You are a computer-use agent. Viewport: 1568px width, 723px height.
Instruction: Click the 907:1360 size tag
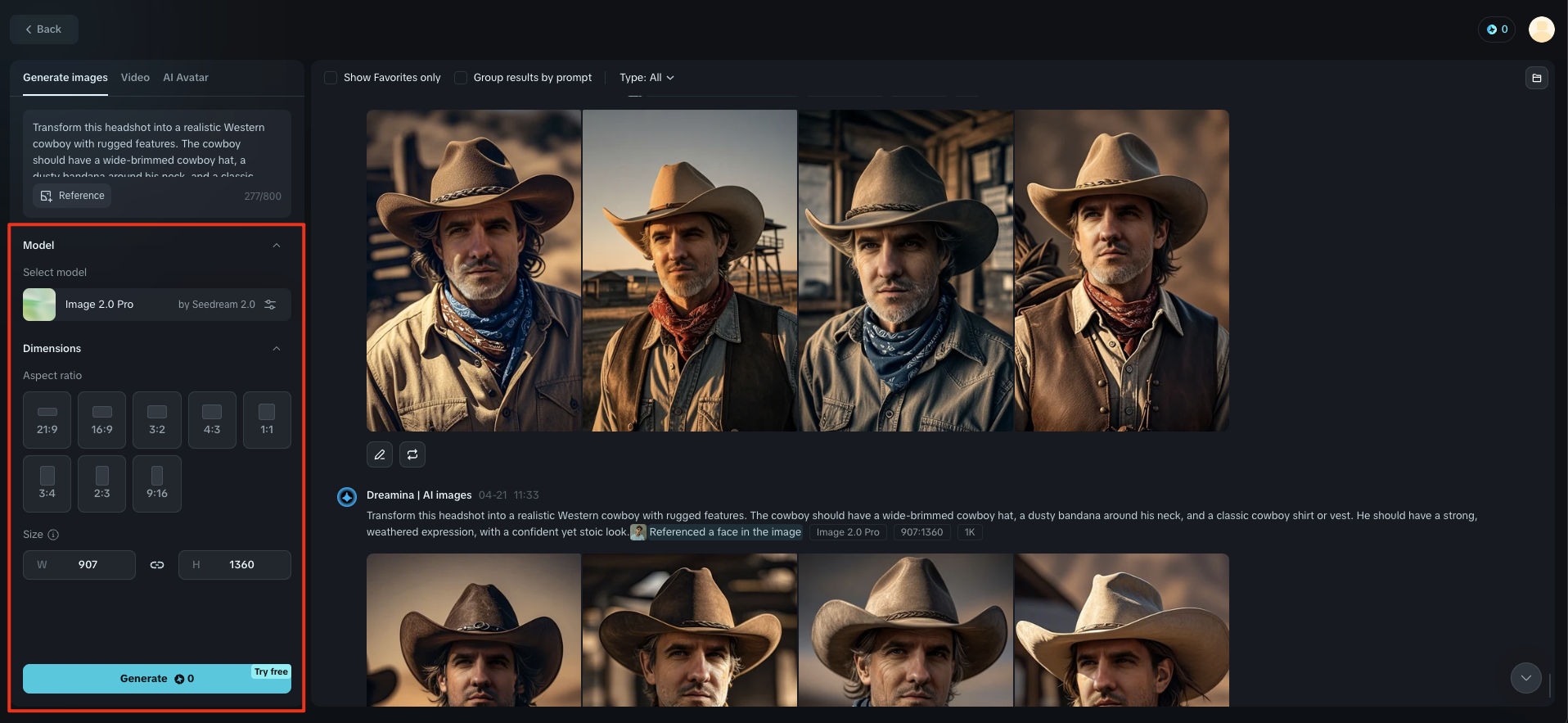click(921, 532)
